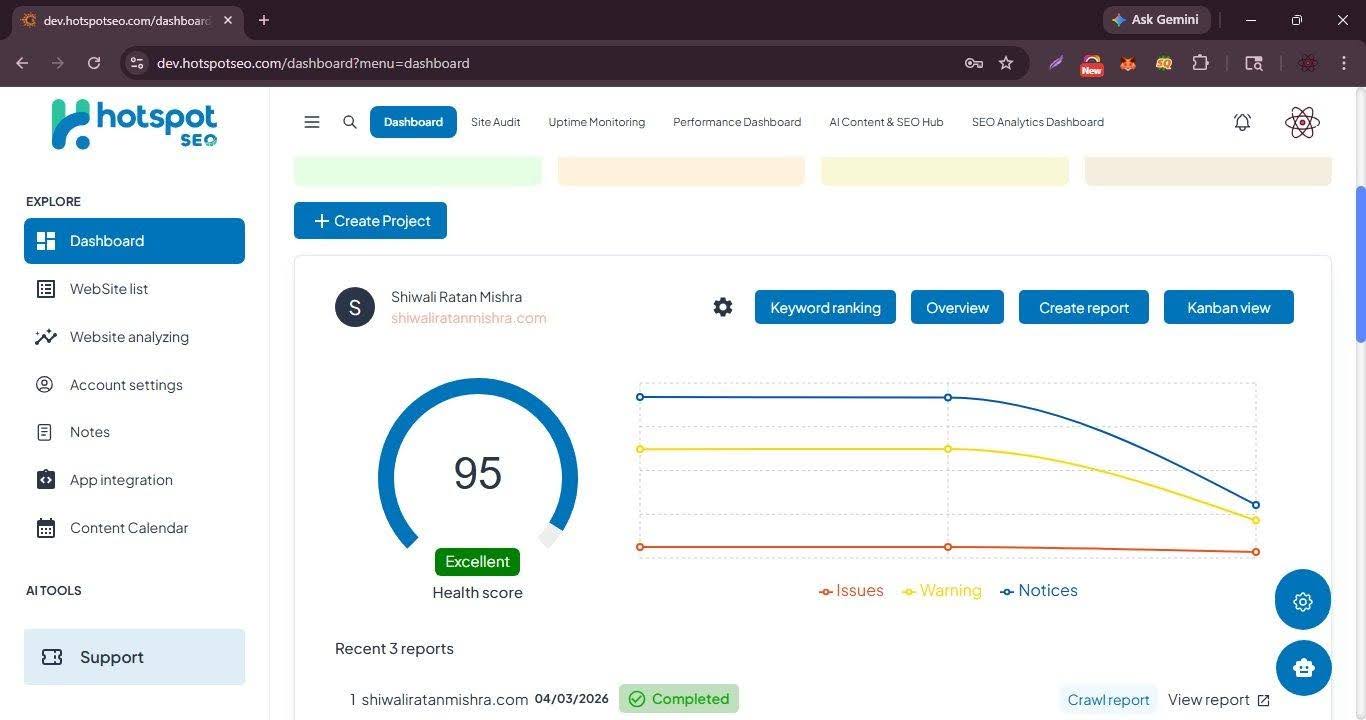
Task: Click the floating gear settings button
Action: [1303, 600]
